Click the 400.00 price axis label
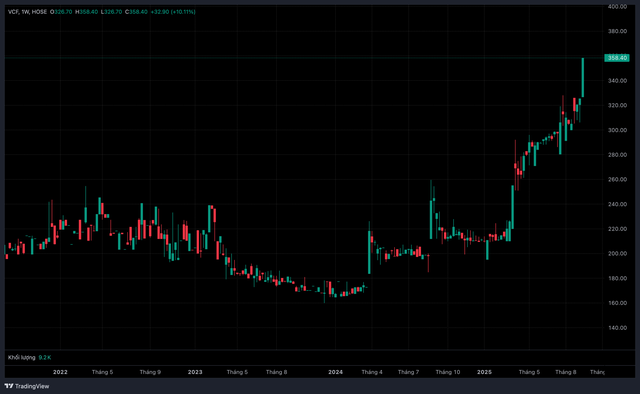 coord(617,7)
